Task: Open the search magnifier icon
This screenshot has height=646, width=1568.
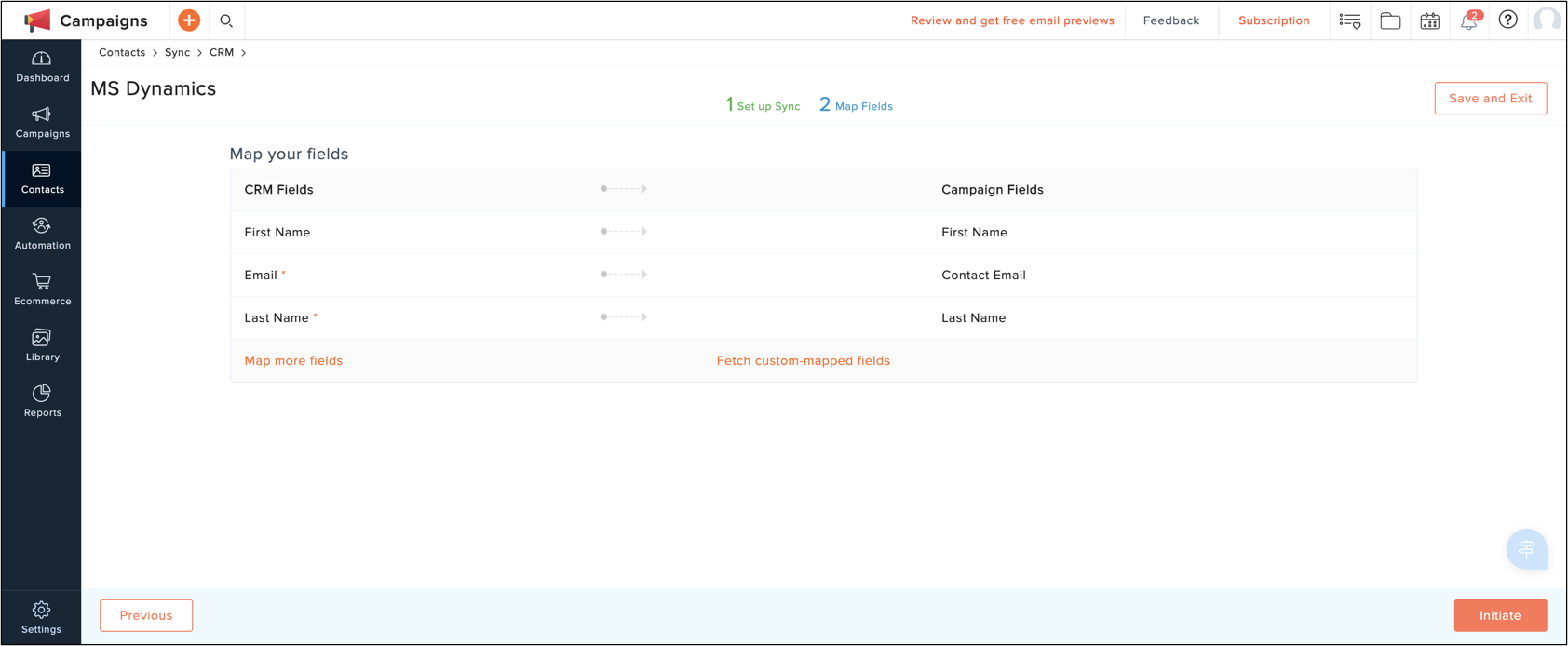Action: pyautogui.click(x=226, y=20)
